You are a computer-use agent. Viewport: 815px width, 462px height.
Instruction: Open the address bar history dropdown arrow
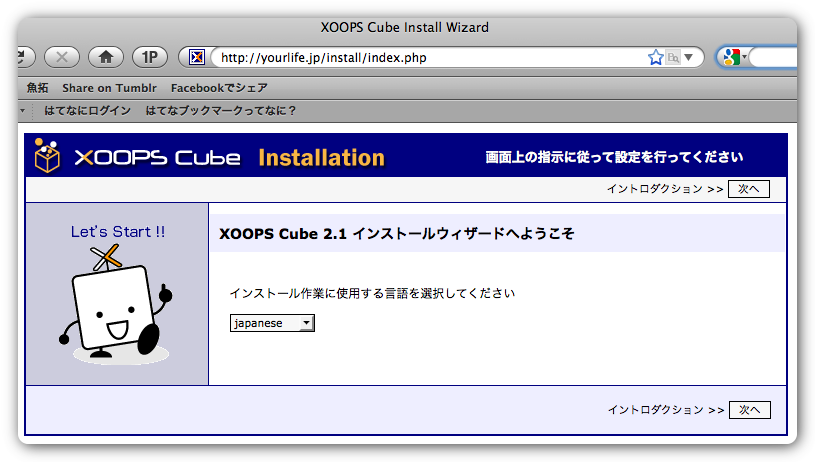(689, 57)
